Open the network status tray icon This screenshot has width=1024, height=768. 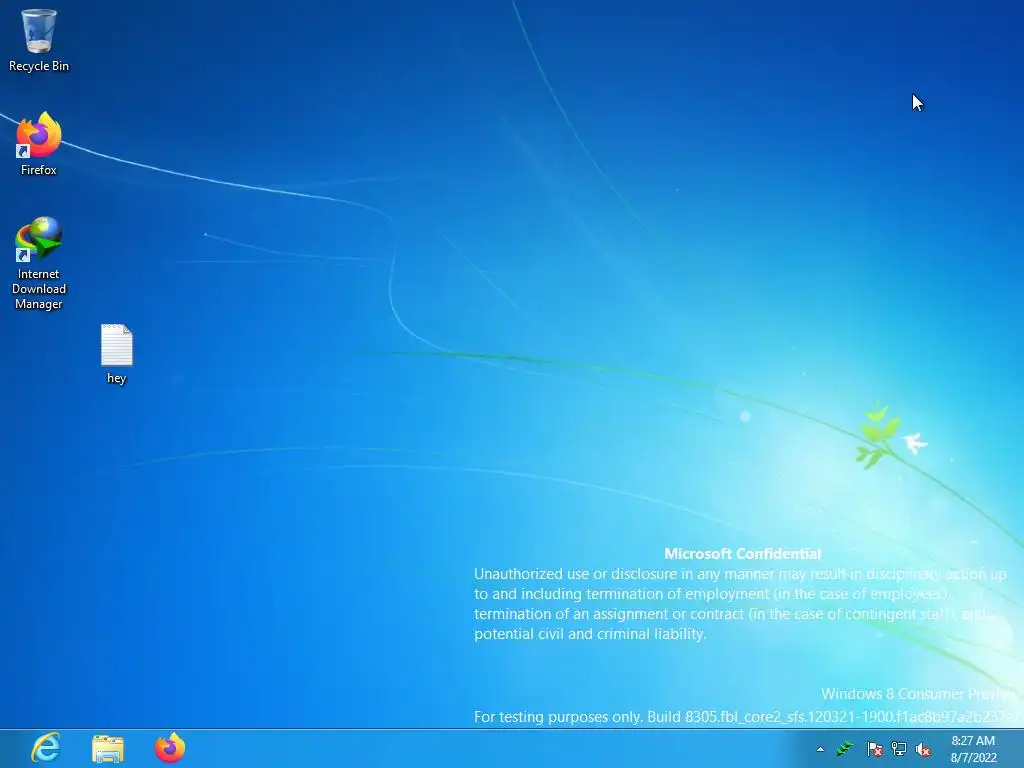click(x=899, y=749)
